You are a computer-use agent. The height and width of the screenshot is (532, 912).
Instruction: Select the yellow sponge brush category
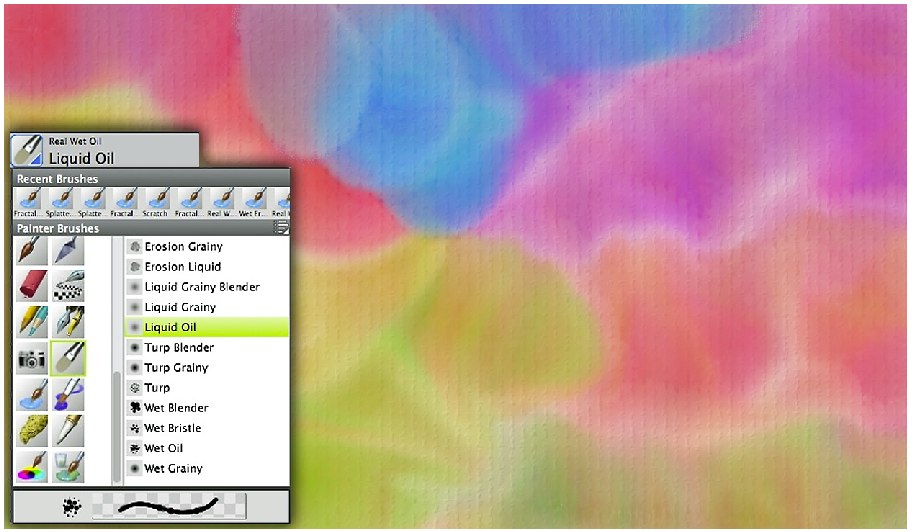[x=32, y=431]
